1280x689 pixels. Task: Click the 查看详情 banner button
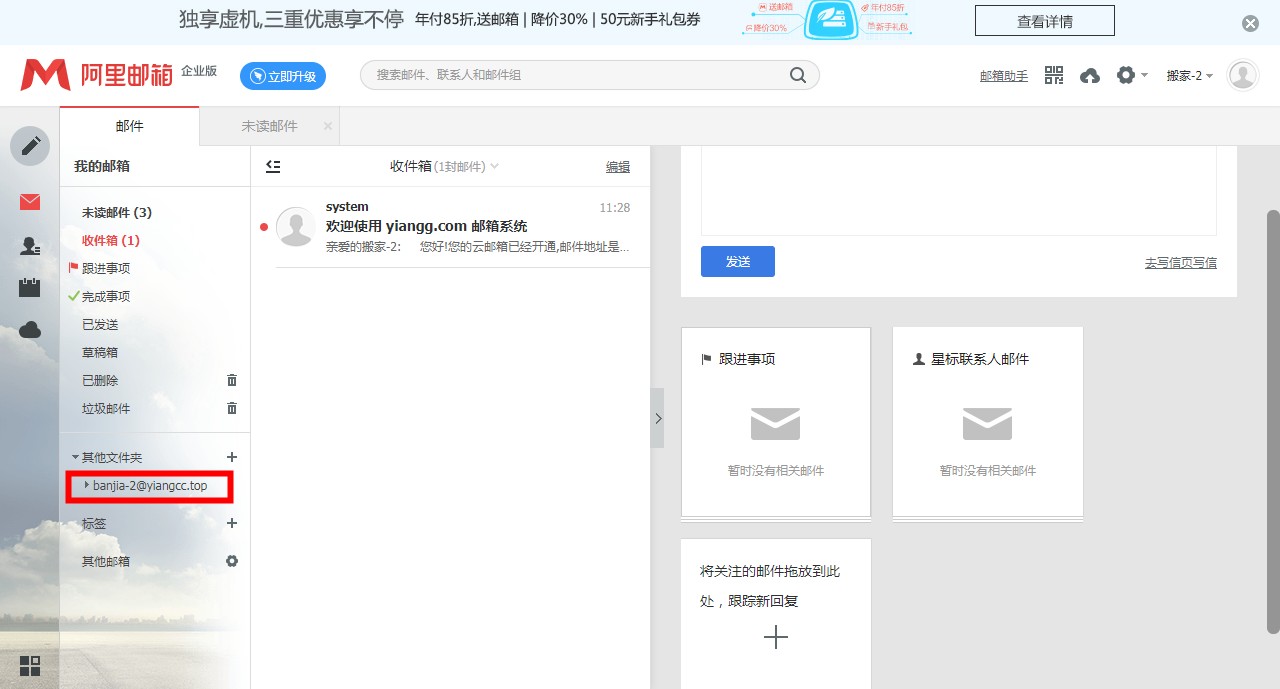[1045, 21]
